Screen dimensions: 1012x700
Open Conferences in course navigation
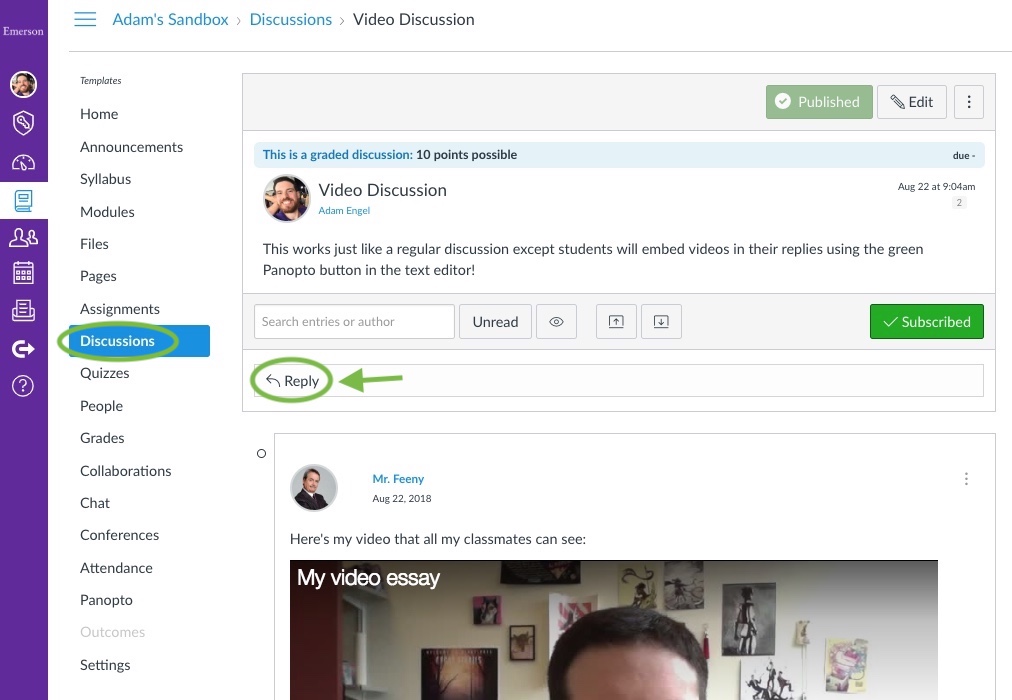tap(119, 535)
